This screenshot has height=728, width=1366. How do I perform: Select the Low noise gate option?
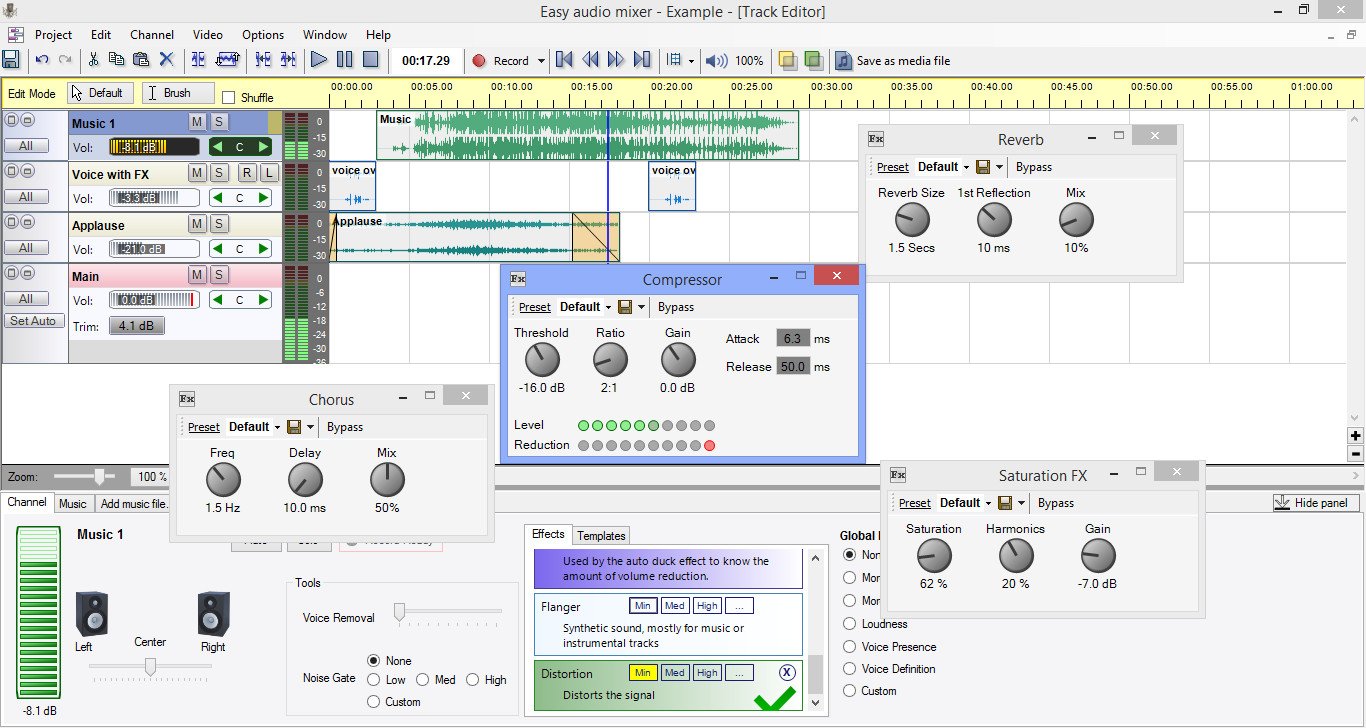click(374, 680)
